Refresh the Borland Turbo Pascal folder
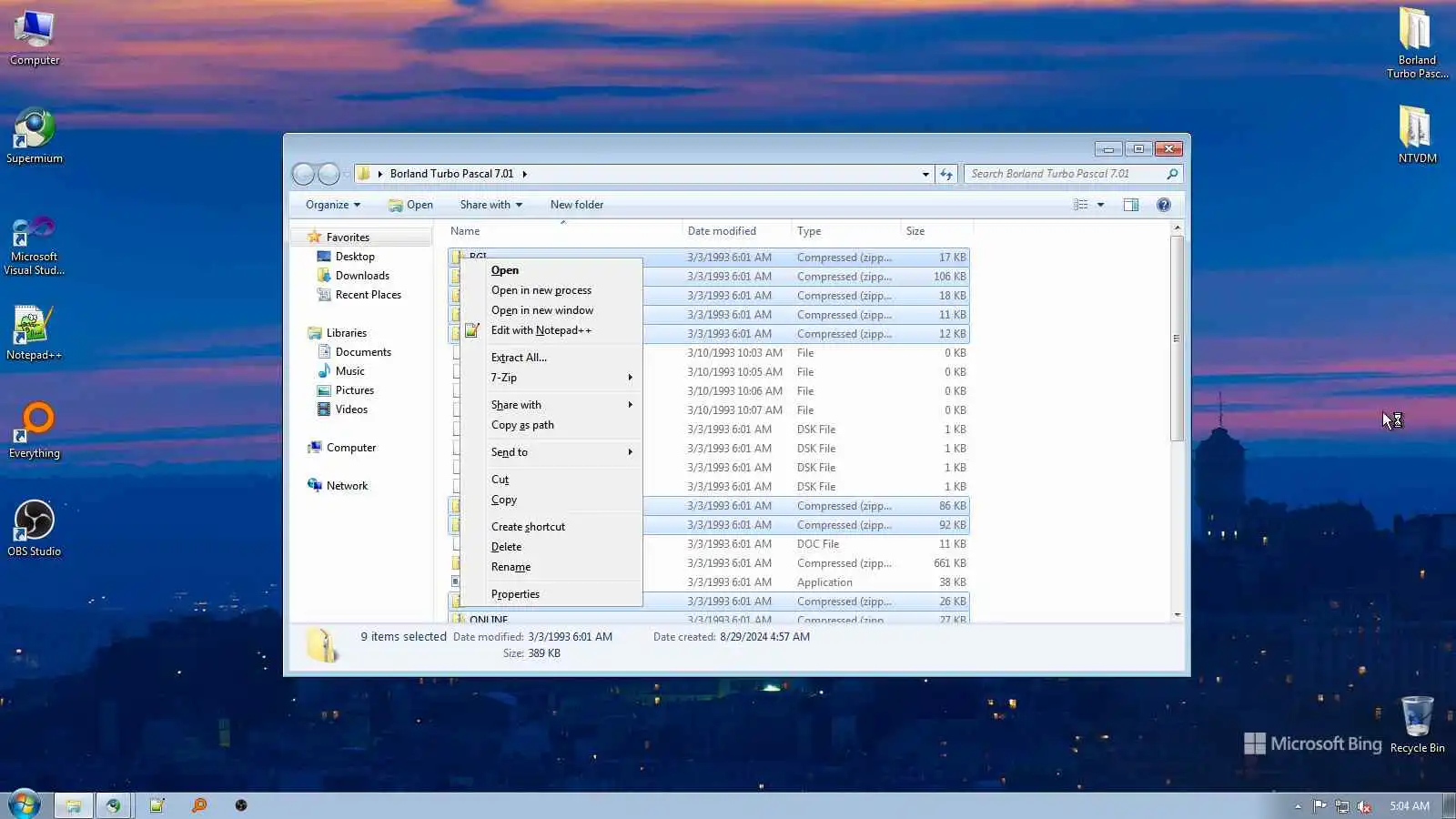 click(x=946, y=174)
